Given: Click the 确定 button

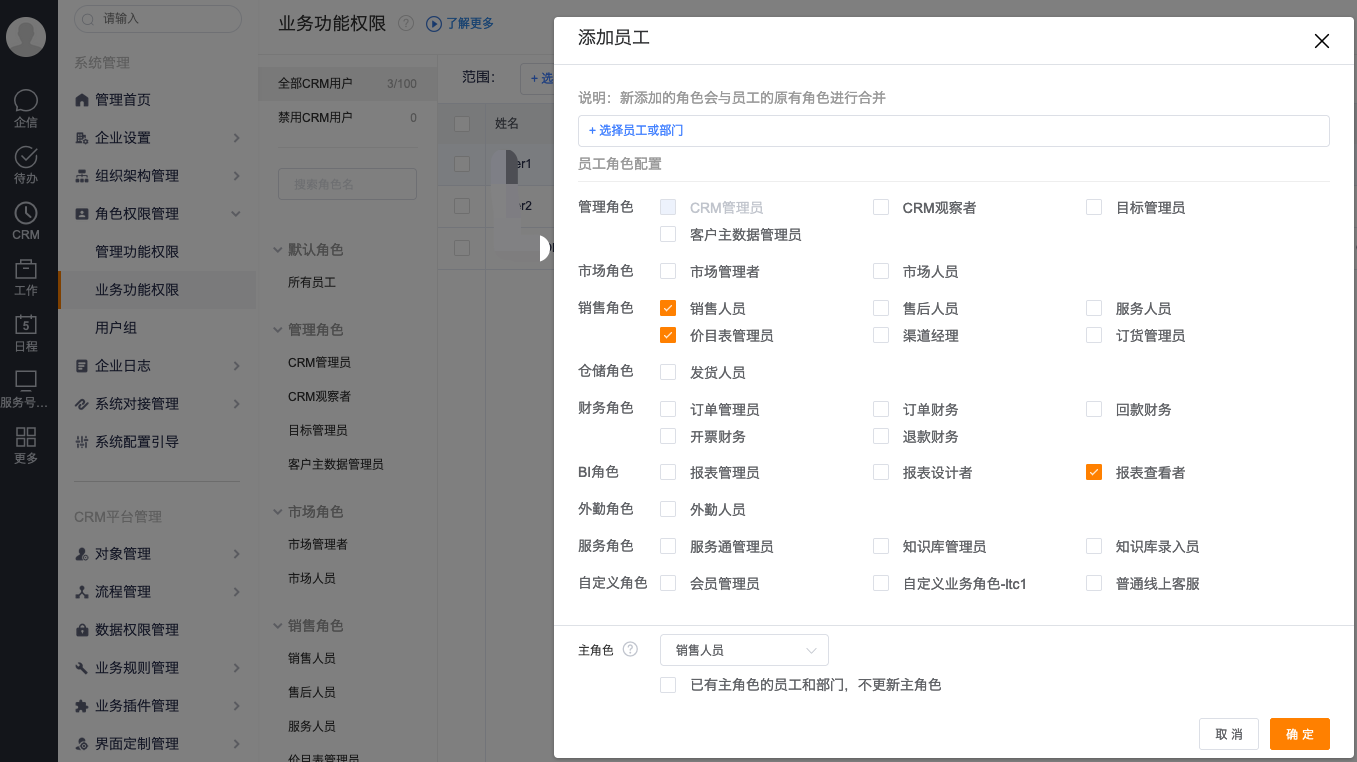Looking at the screenshot, I should coord(1300,734).
